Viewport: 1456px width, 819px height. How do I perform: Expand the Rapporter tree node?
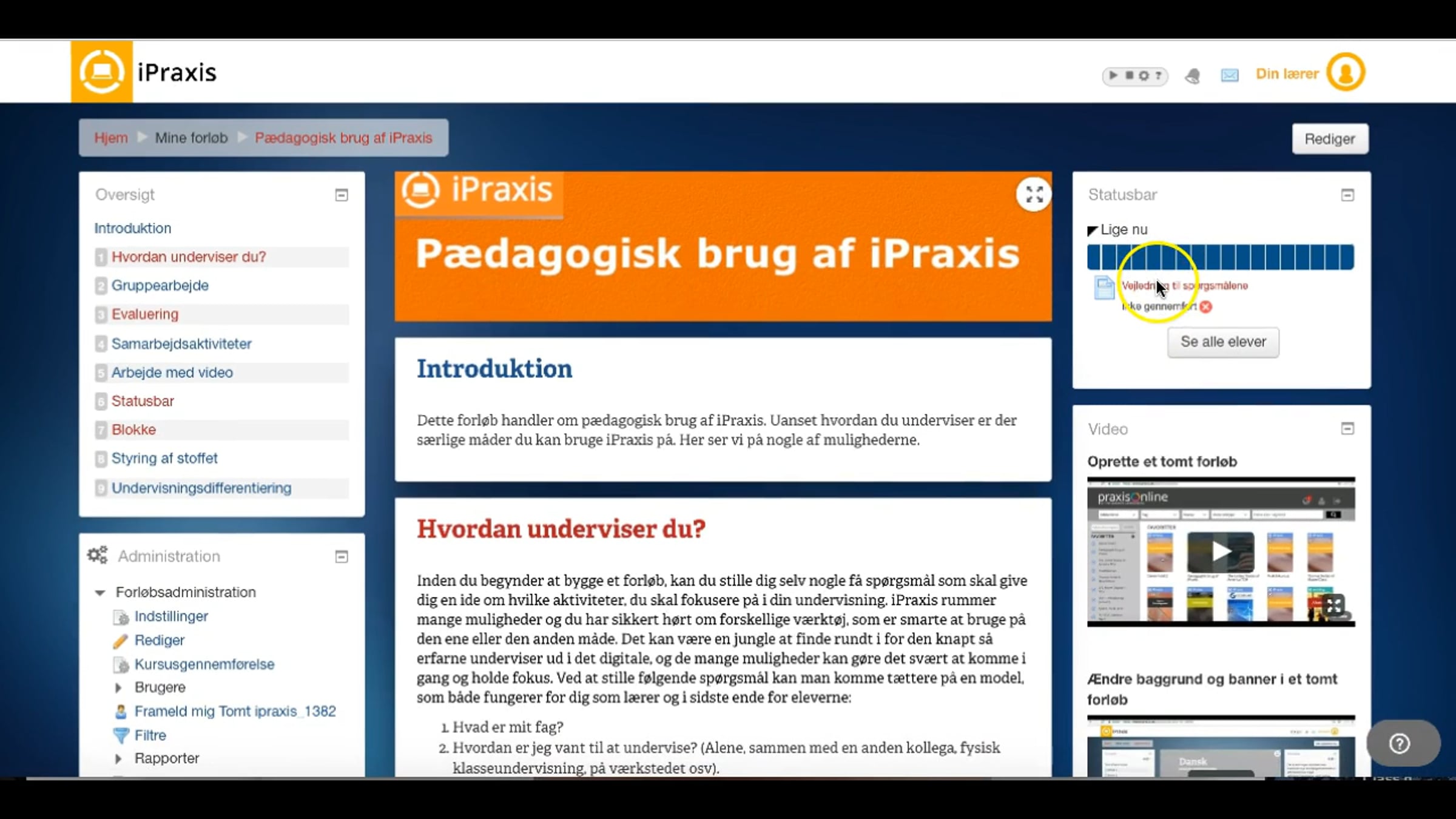tap(118, 758)
